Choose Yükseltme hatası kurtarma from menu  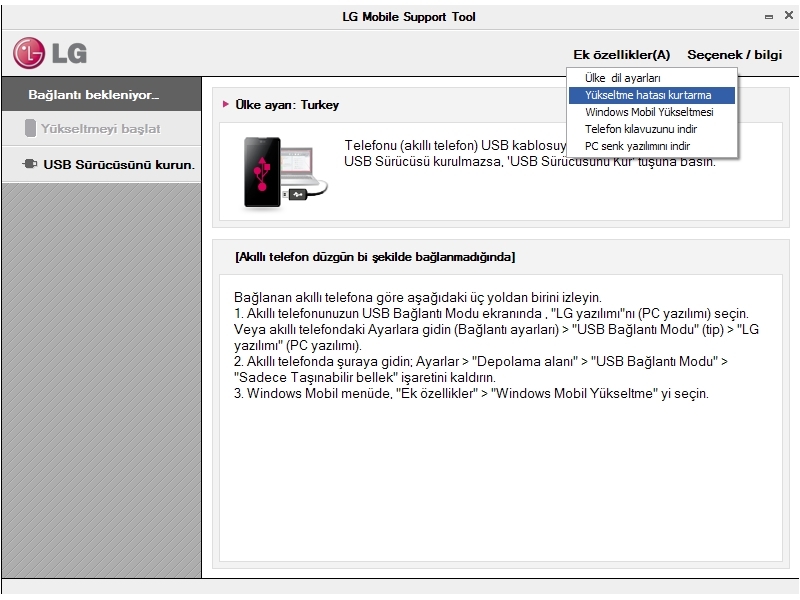652,95
